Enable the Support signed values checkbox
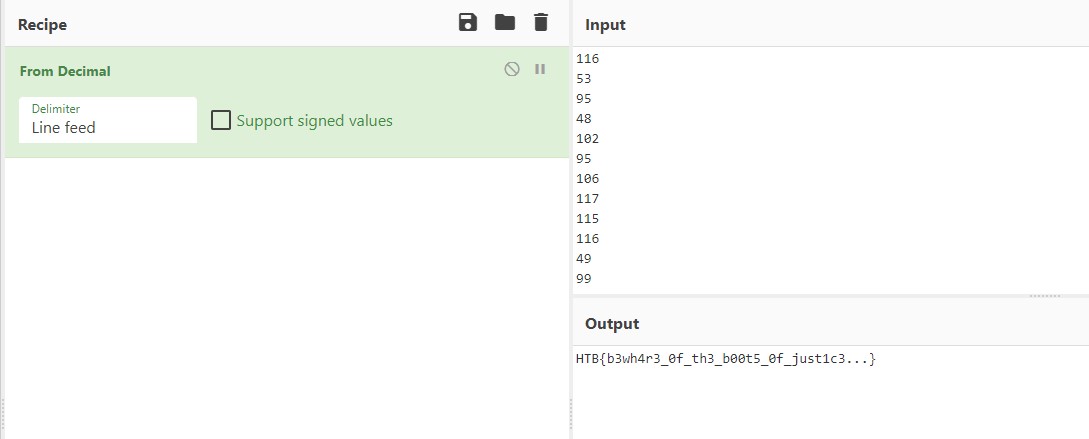Viewport: 1089px width, 439px height. click(x=221, y=121)
